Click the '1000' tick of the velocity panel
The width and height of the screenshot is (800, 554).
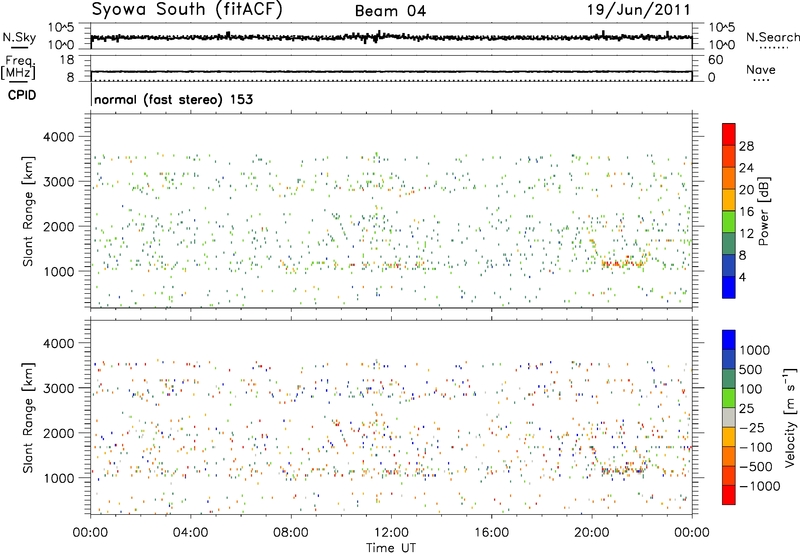[x=59, y=478]
